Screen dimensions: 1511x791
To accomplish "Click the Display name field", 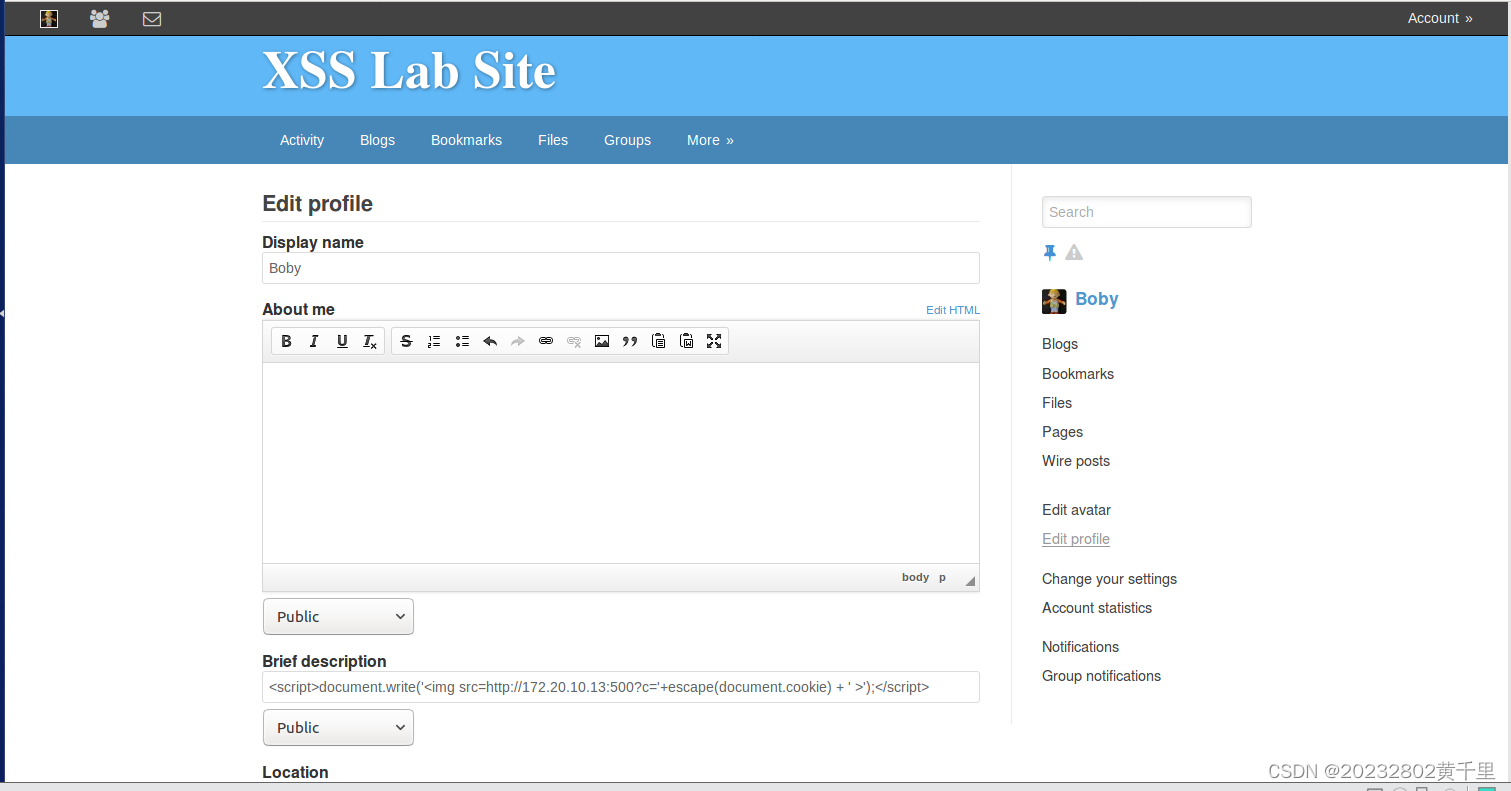I will 621,268.
